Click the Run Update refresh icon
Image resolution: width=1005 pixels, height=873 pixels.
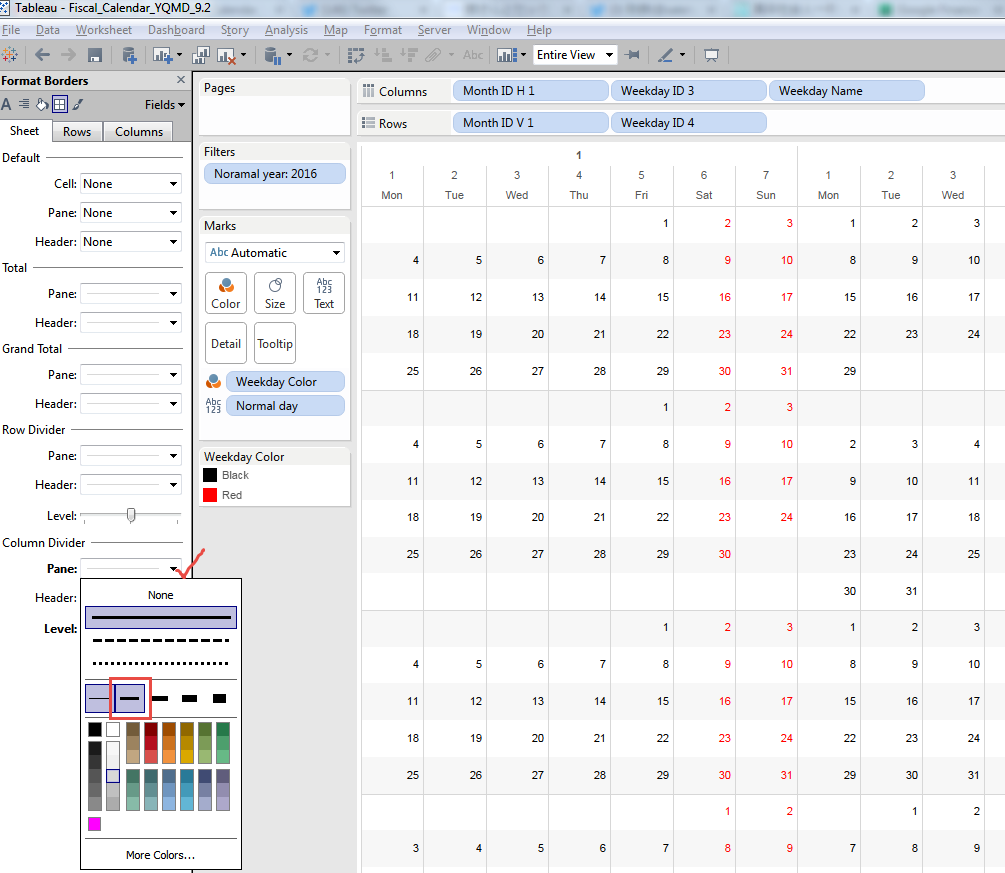pyautogui.click(x=310, y=55)
